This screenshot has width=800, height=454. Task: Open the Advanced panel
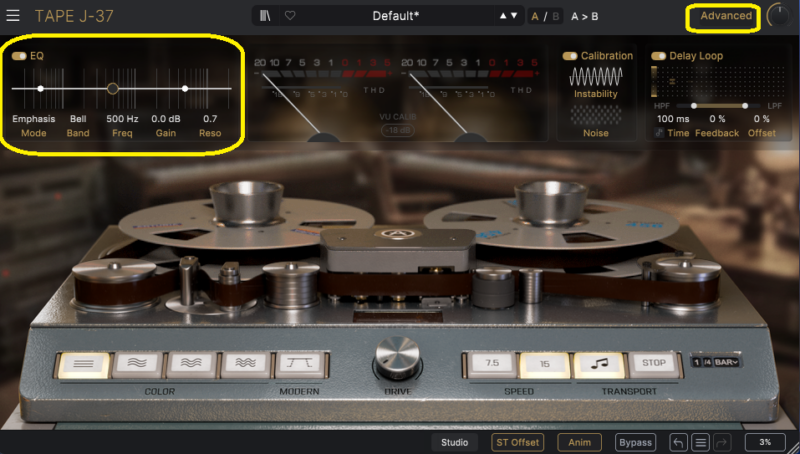click(x=726, y=16)
